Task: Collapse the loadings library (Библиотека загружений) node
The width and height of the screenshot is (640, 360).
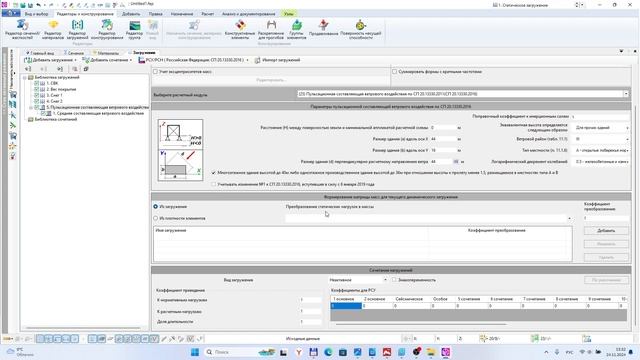Action: (x=25, y=78)
